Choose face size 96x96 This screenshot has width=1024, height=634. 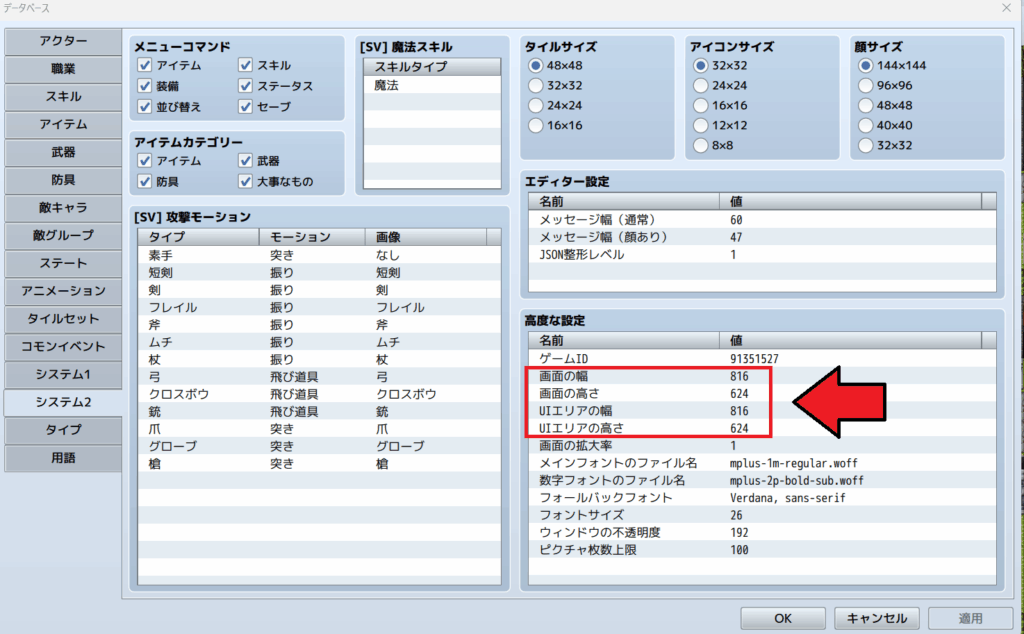coord(865,86)
